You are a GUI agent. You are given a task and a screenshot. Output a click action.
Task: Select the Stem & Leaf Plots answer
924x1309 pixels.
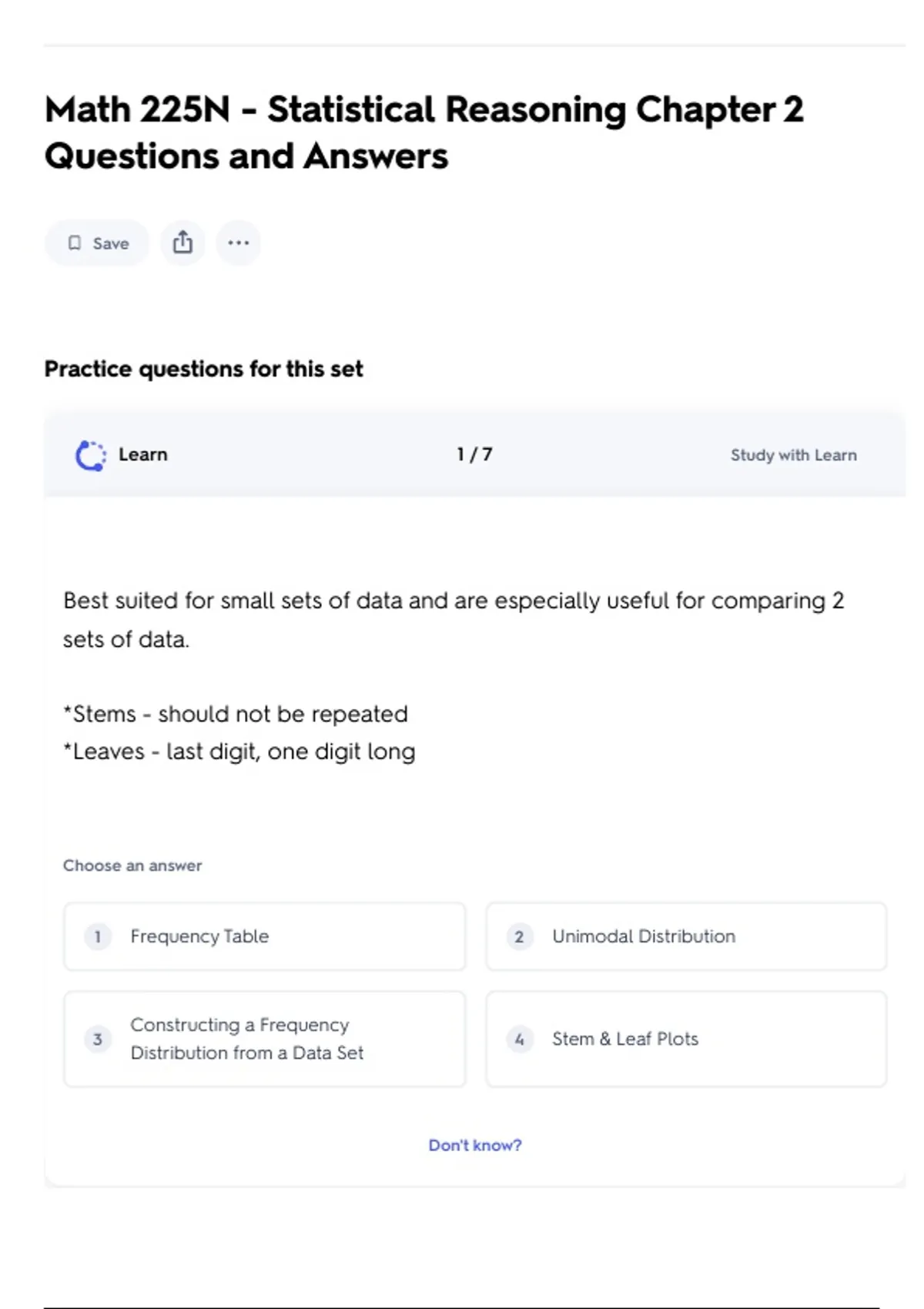pyautogui.click(x=685, y=1039)
